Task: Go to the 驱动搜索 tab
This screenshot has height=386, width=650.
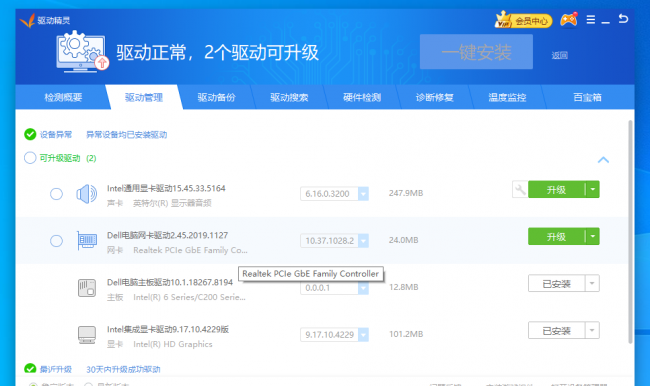Action: (x=289, y=97)
